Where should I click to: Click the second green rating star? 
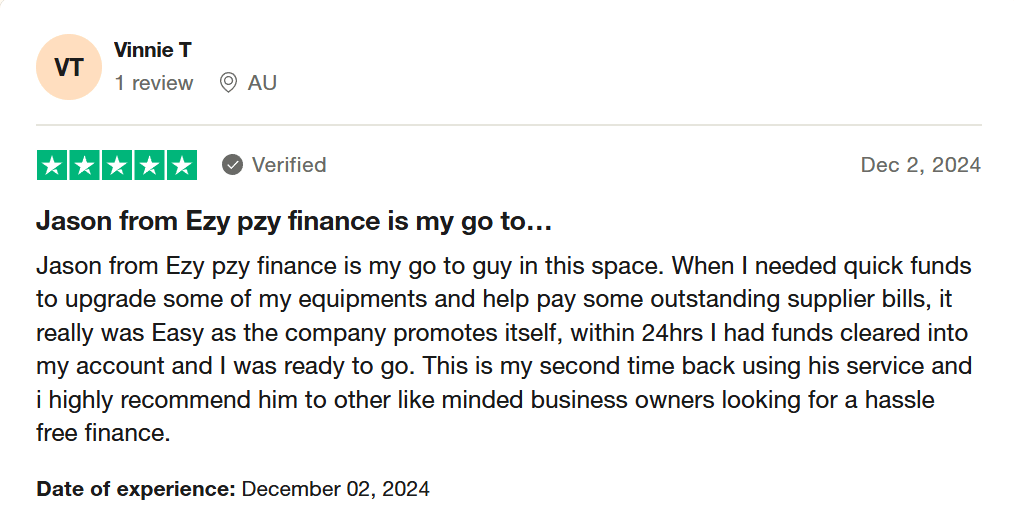coord(85,165)
